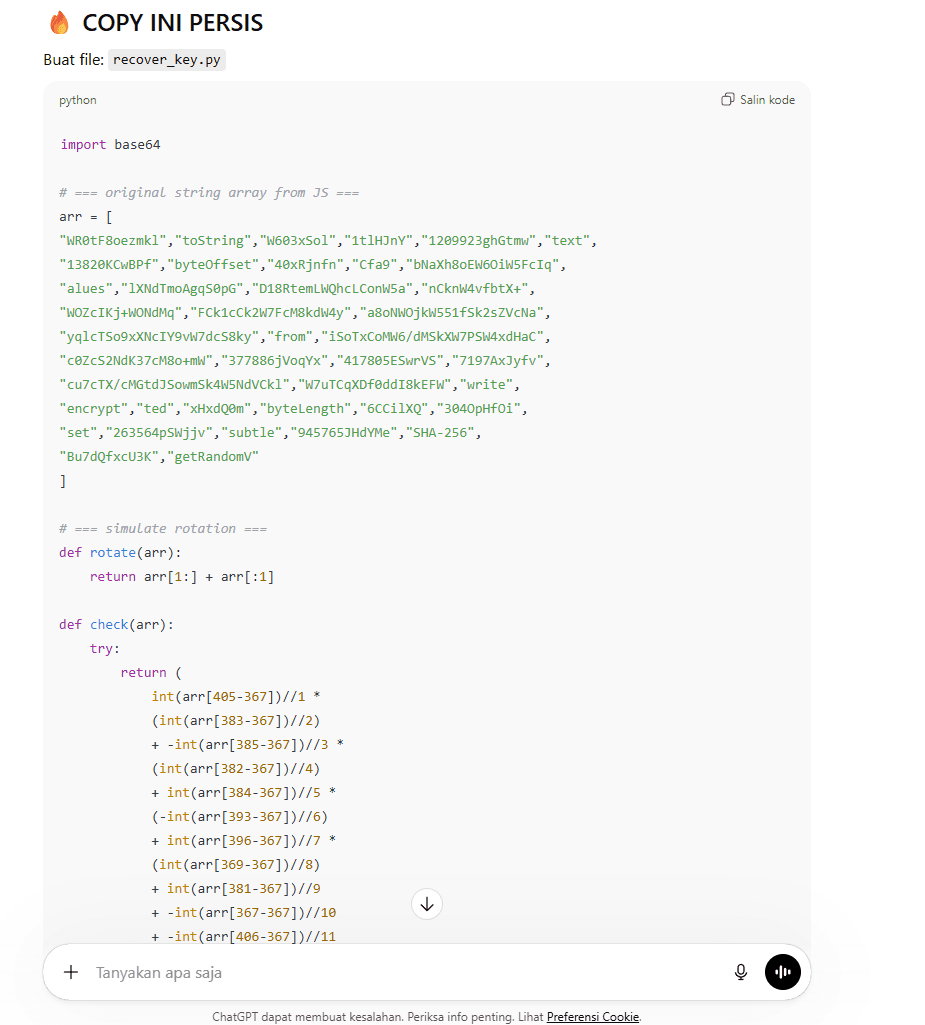The image size is (925, 1025).
Task: Click the fire emoji in the heading
Action: point(59,23)
